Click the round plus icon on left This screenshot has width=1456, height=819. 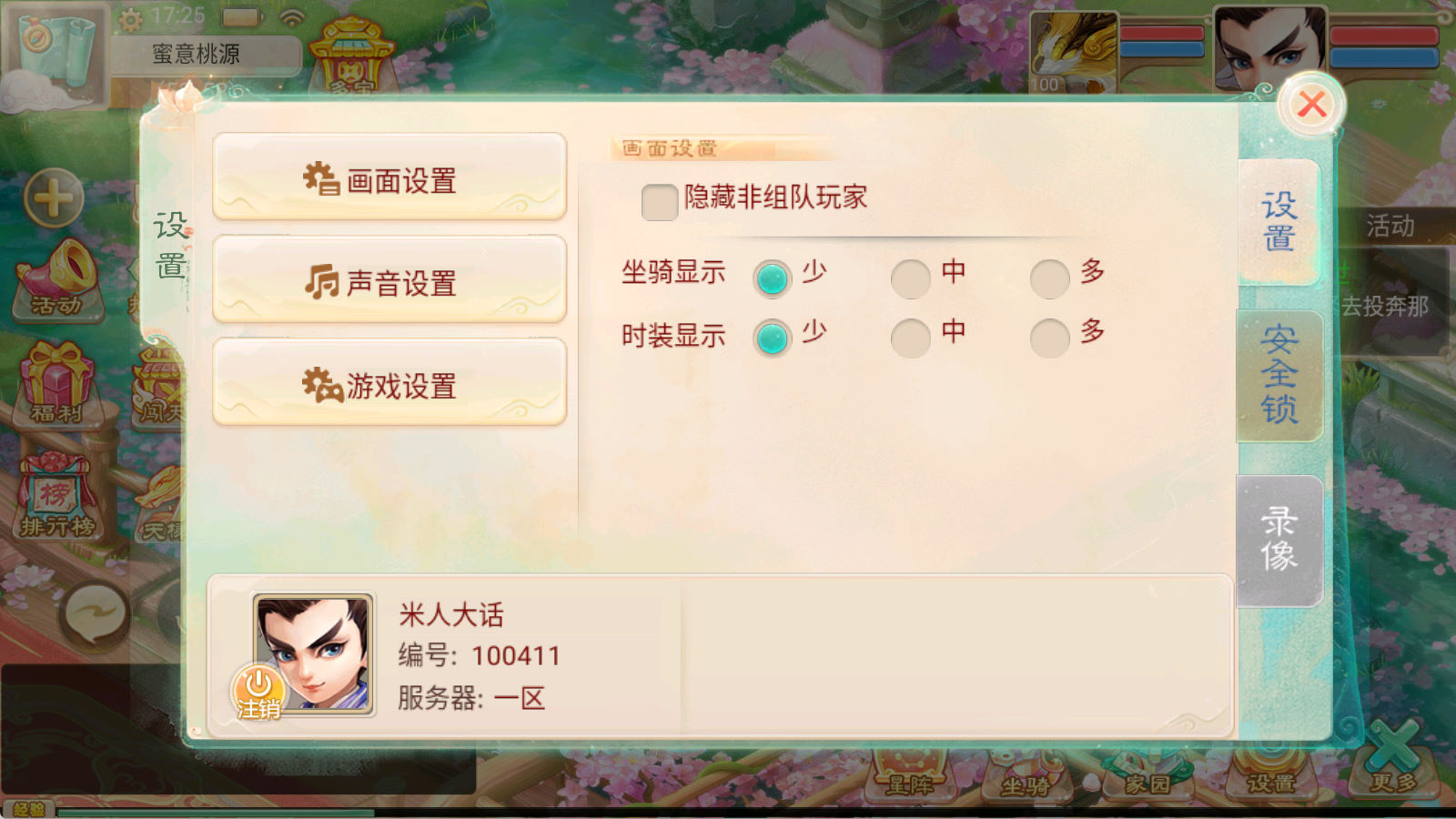tap(54, 197)
